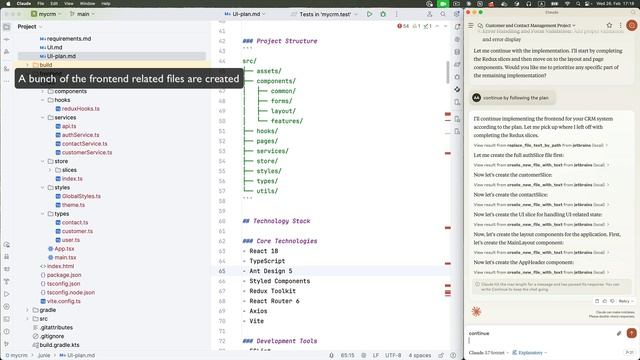Open theme.ts in styles folder

coord(70,205)
